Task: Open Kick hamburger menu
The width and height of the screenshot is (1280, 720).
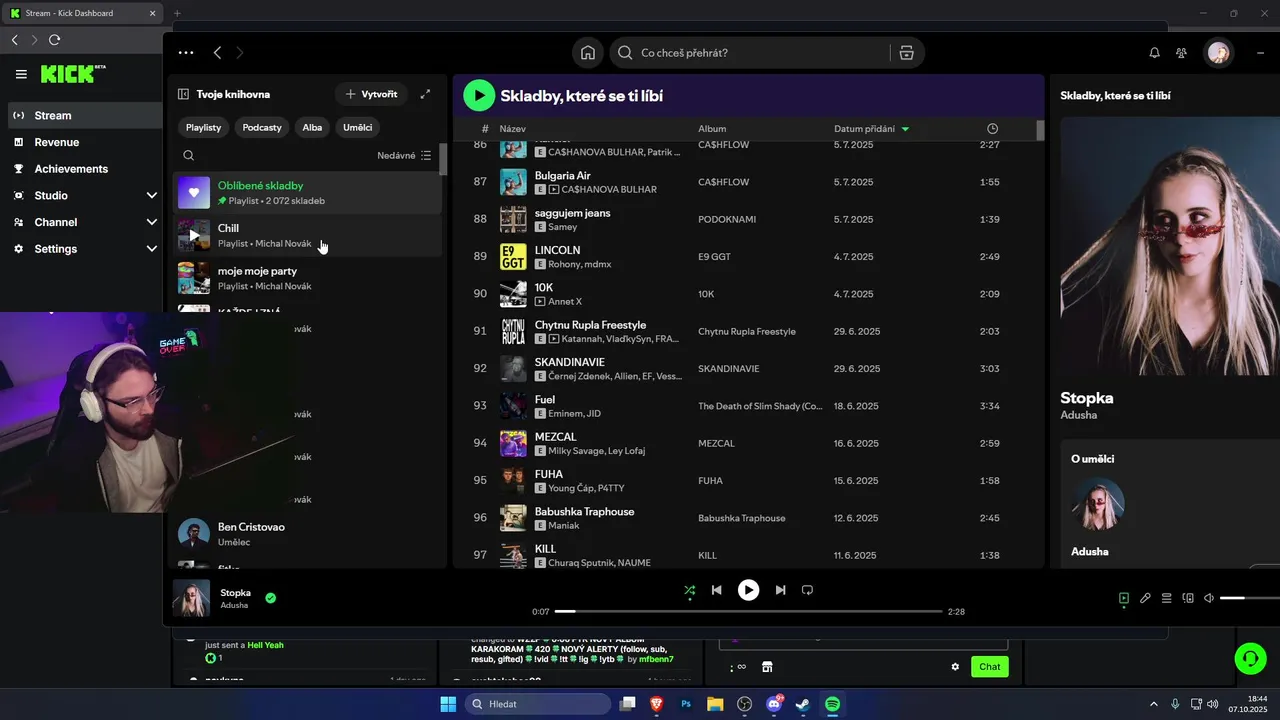Action: click(x=21, y=74)
